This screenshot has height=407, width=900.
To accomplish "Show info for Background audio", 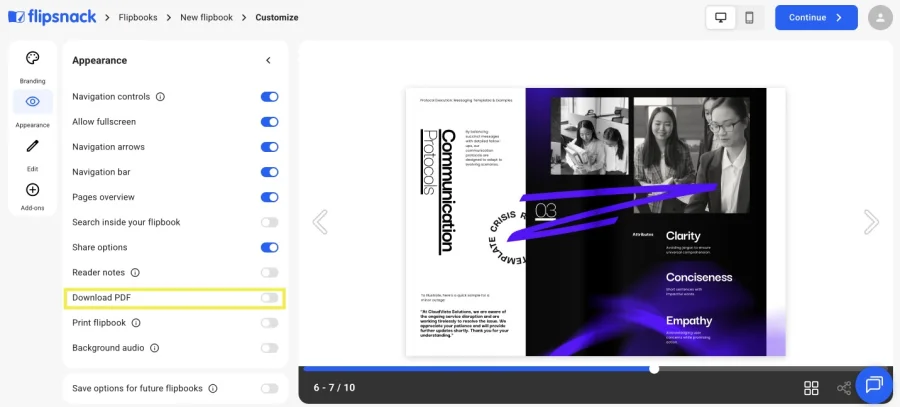I will [x=154, y=348].
